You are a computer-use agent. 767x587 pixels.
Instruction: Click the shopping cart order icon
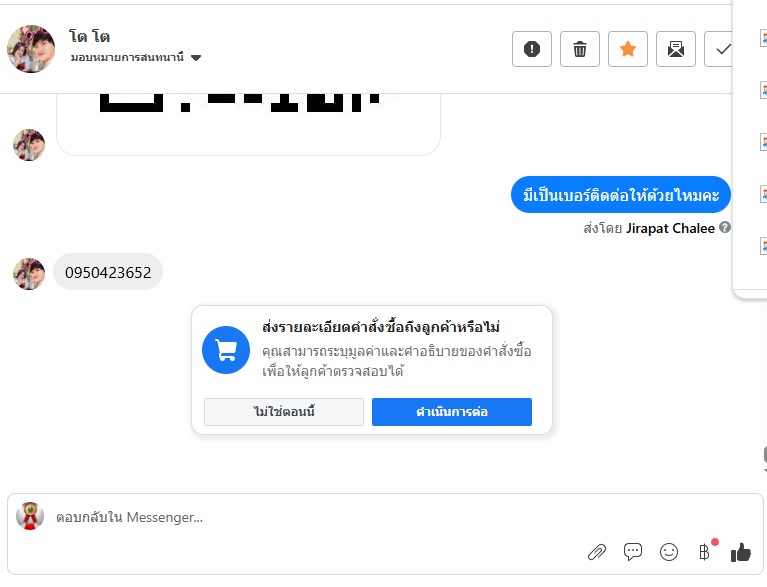[226, 350]
